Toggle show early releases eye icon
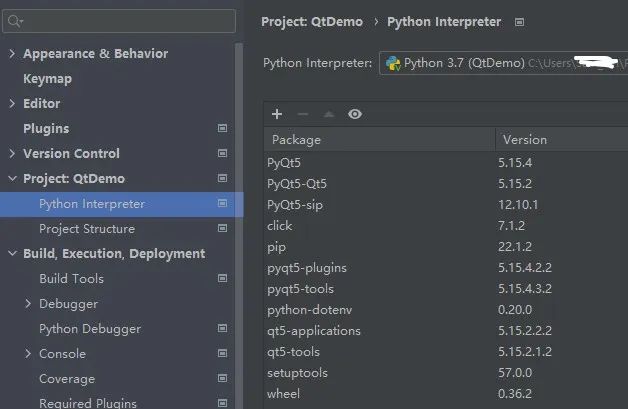 point(354,115)
